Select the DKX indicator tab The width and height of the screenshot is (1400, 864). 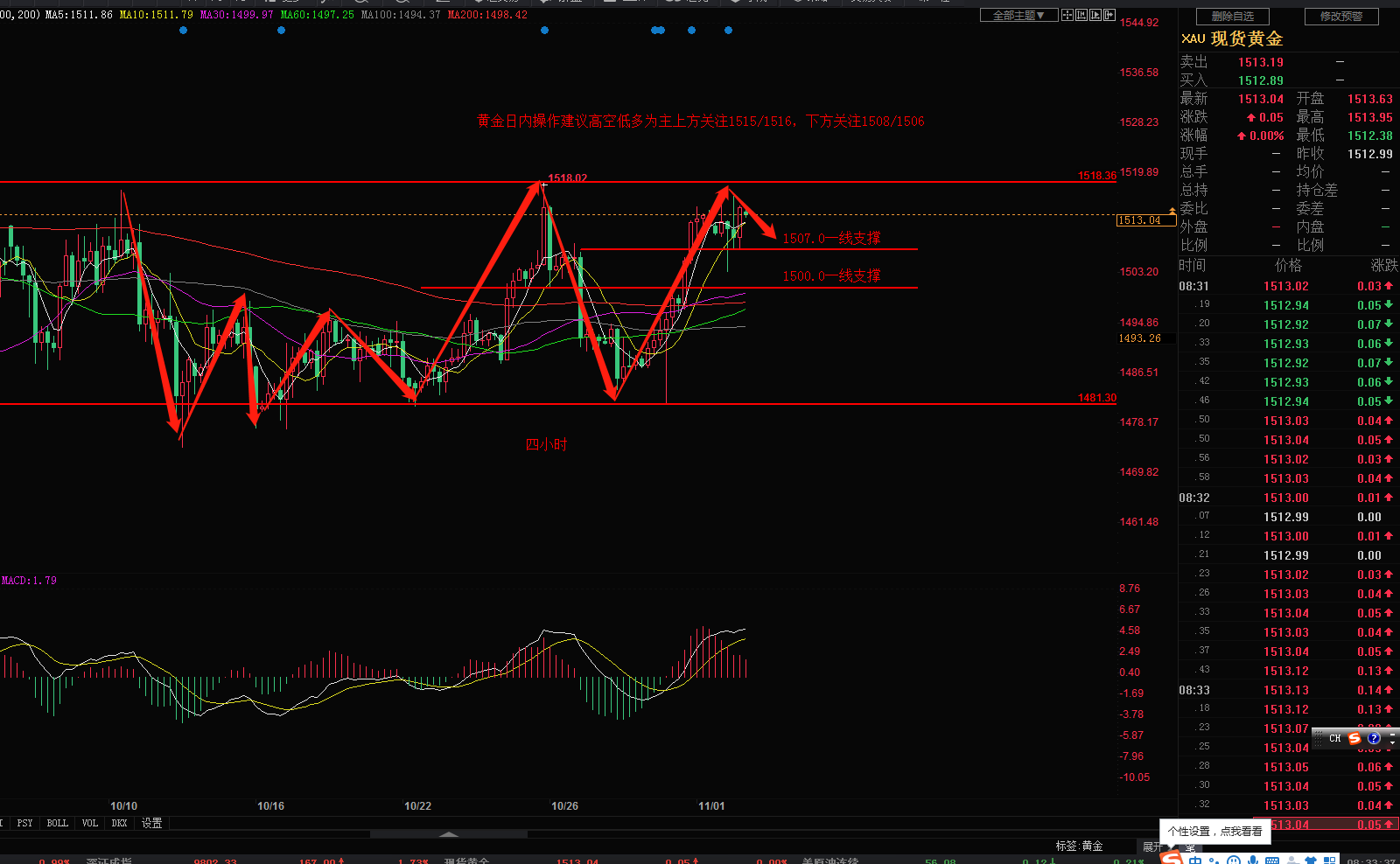pos(120,823)
